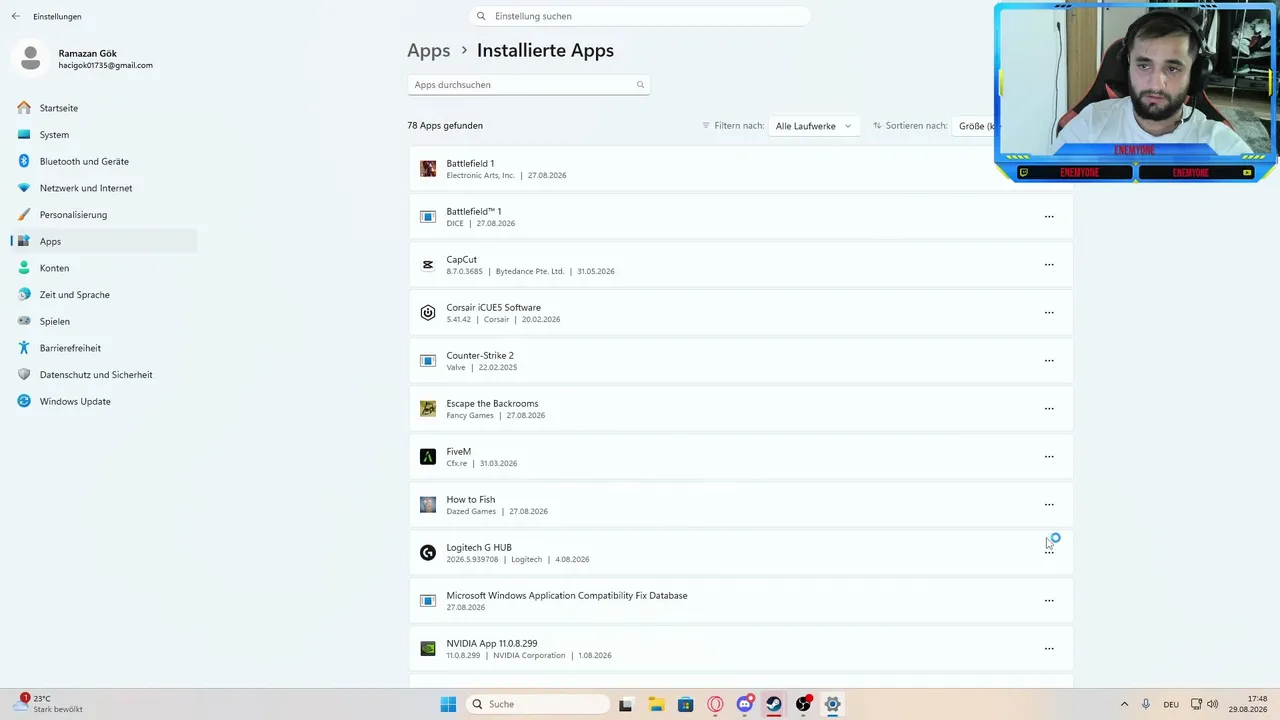Click the Logitech G HUB icon
The image size is (1280, 720).
click(x=428, y=552)
